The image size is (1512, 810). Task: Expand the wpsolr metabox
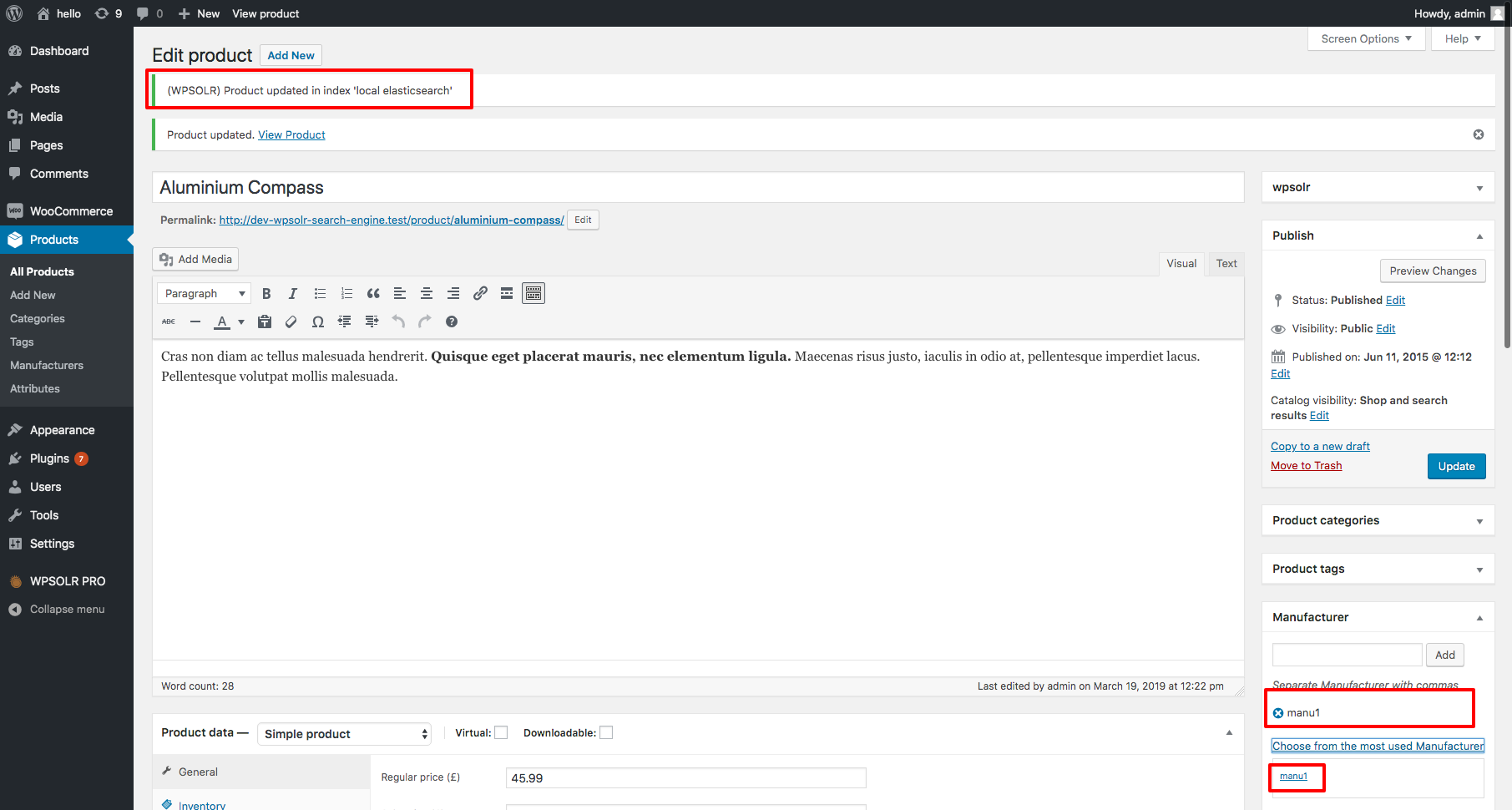pyautogui.click(x=1479, y=188)
